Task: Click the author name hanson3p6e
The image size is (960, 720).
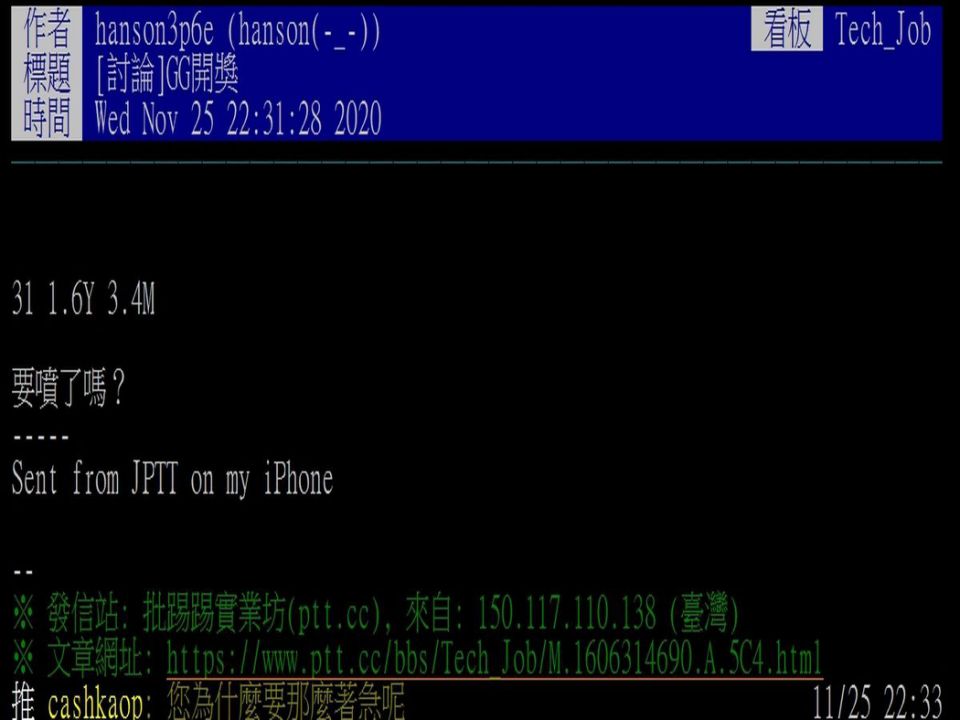Action: (154, 29)
